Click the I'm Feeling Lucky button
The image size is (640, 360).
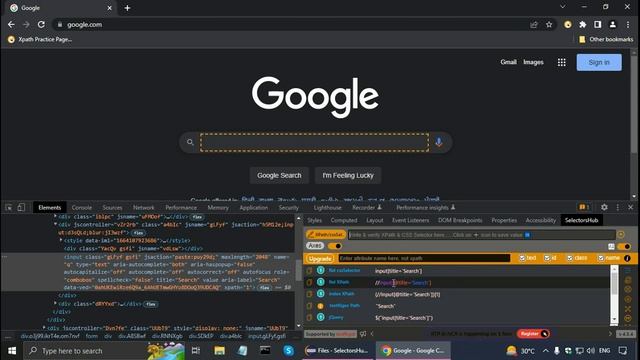tap(348, 175)
